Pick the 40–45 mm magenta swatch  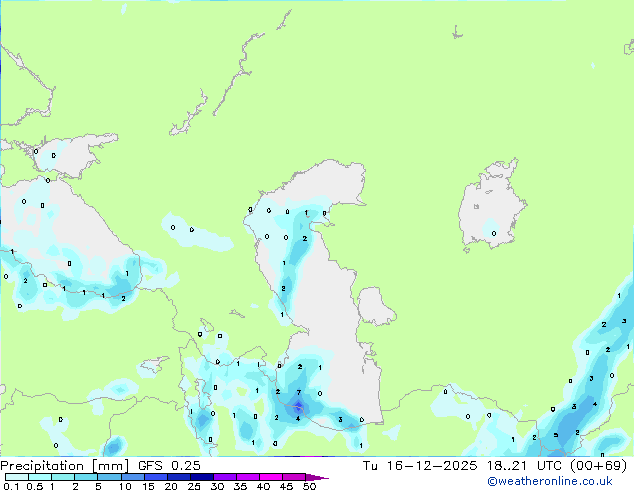click(x=271, y=477)
